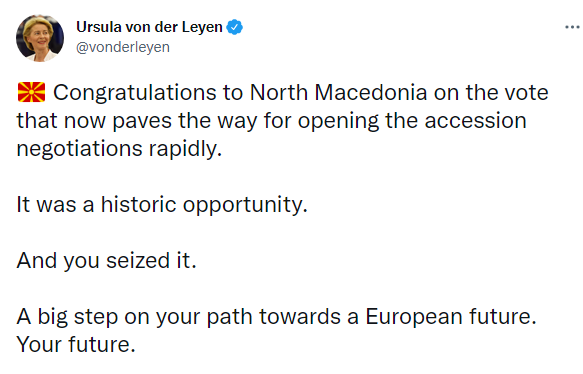Image resolution: width=583 pixels, height=374 pixels.
Task: Open Ursula von der Leyen's profile photo
Action: click(40, 38)
